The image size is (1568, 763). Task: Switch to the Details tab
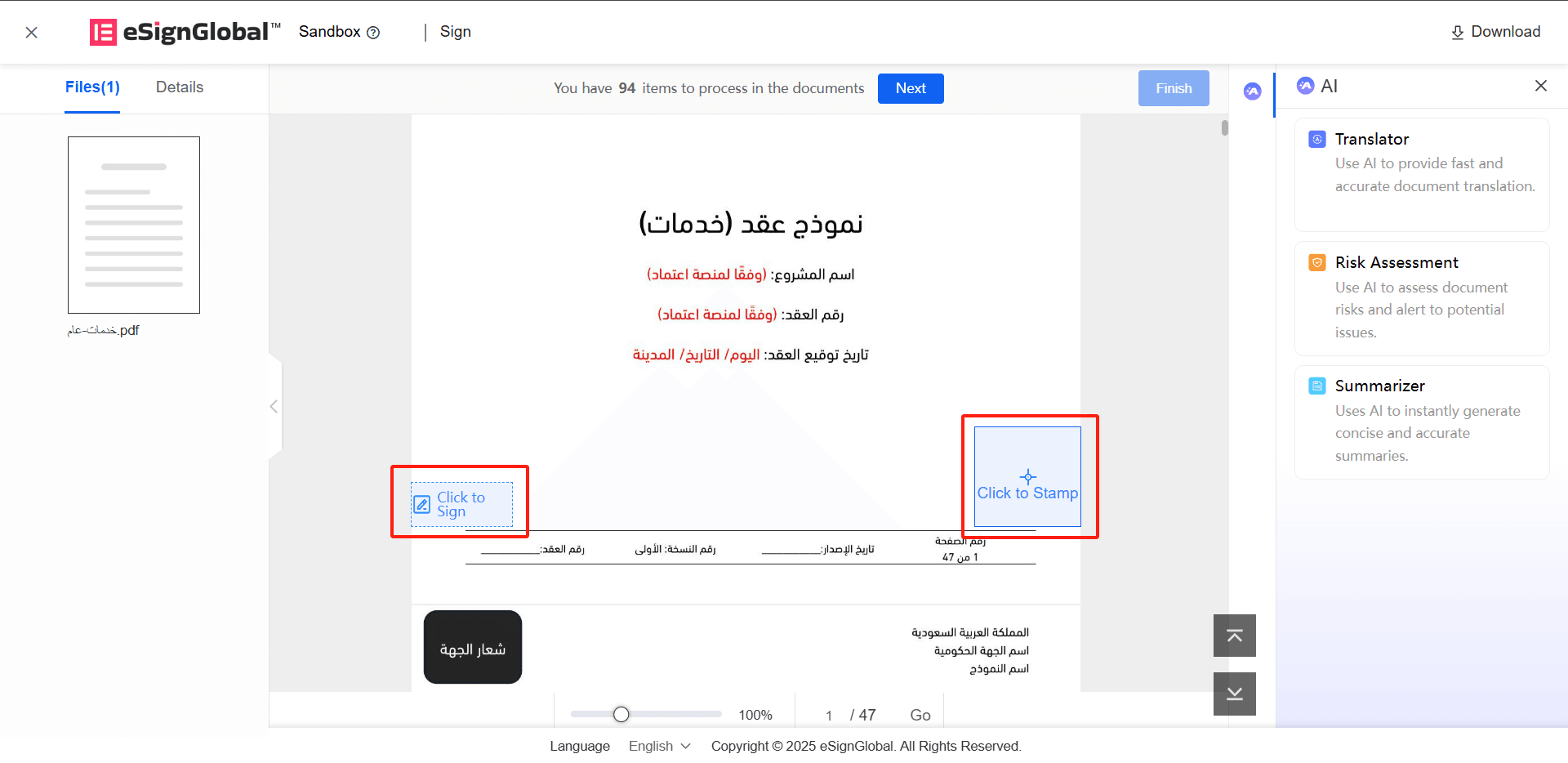(x=180, y=87)
